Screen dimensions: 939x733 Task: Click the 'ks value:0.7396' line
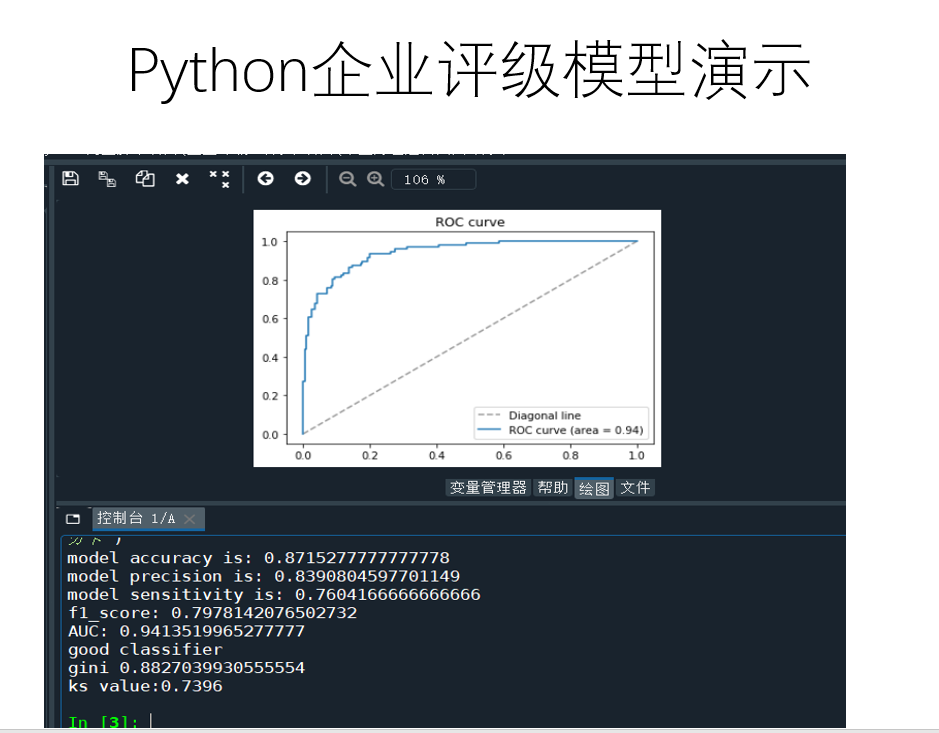point(146,686)
